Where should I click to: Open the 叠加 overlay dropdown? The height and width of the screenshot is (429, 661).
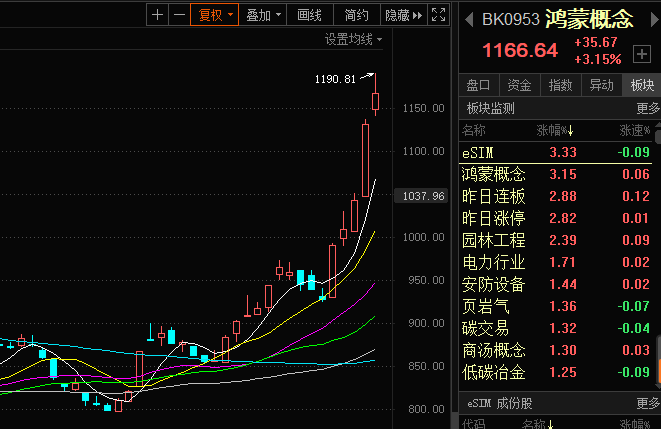click(263, 15)
